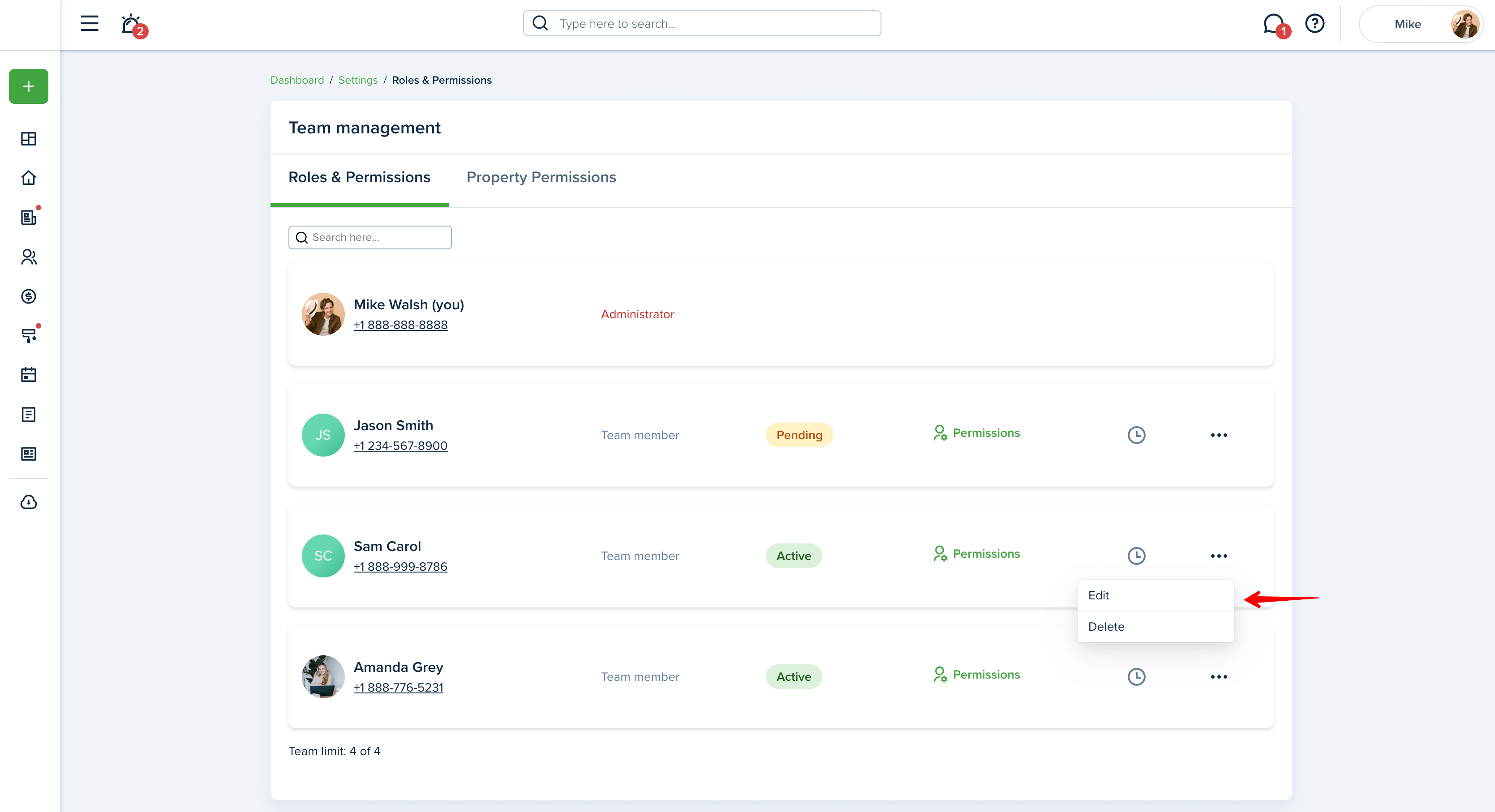
Task: Click Mike Walsh's profile photo in list
Action: 323,314
